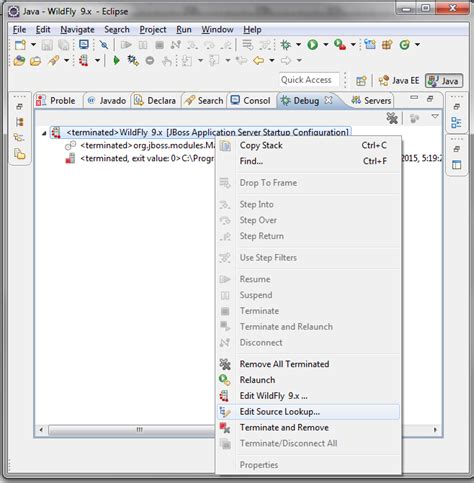Viewport: 474px width, 483px height.
Task: Switch to the Console tab
Action: coord(251,101)
